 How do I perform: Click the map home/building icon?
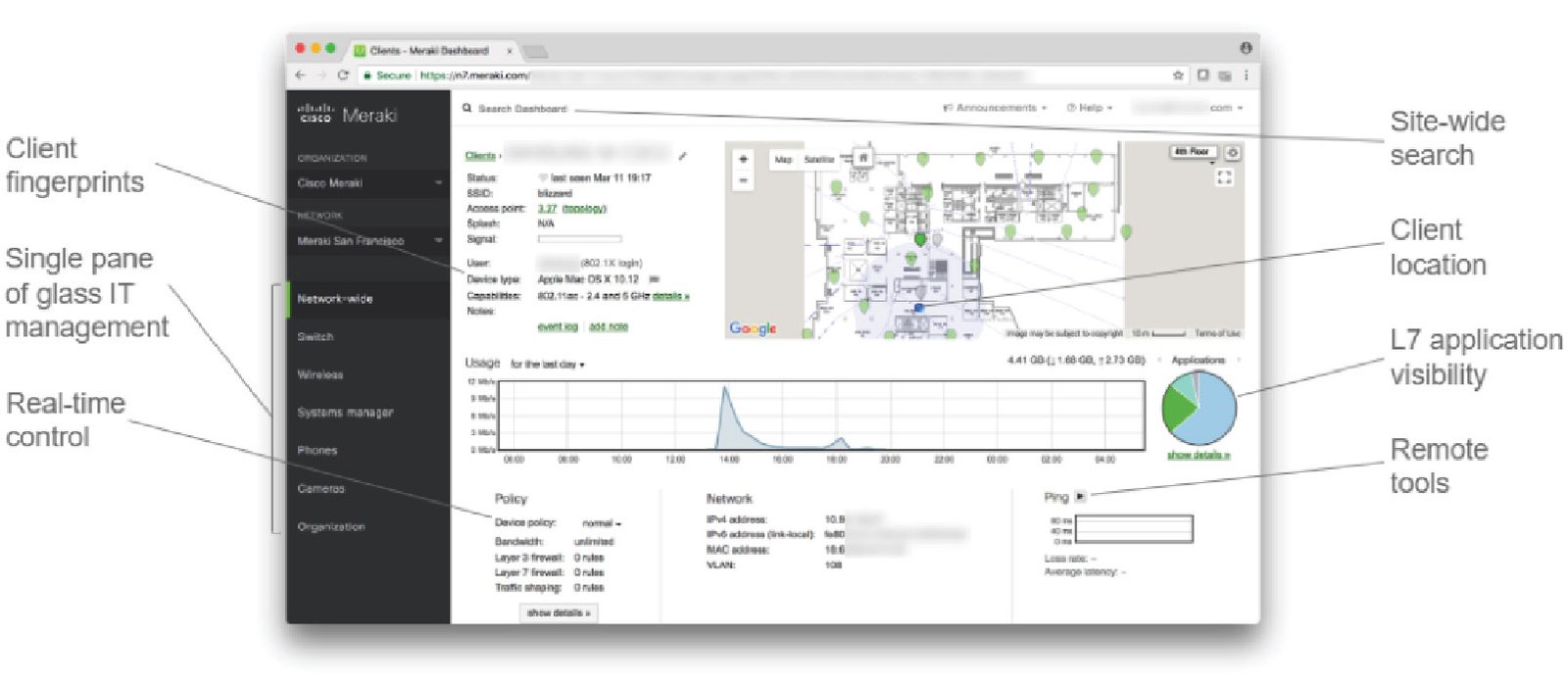click(x=863, y=157)
